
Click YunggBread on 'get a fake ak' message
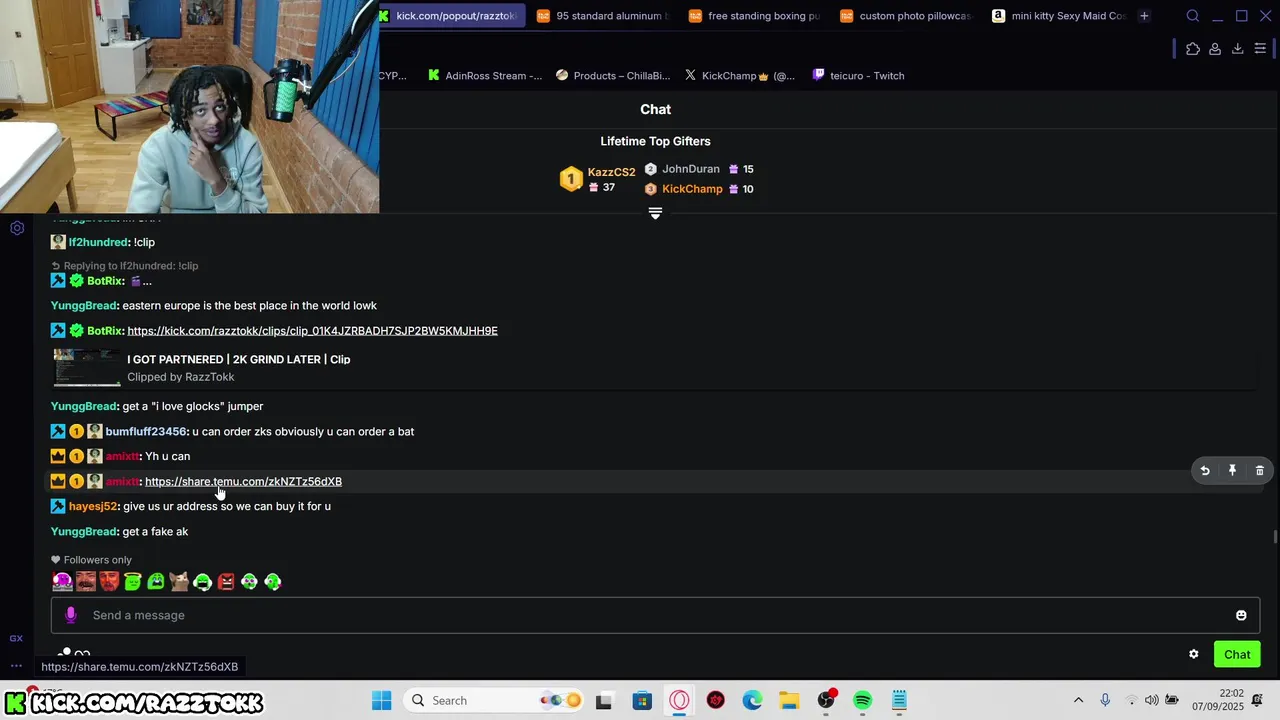tap(84, 531)
